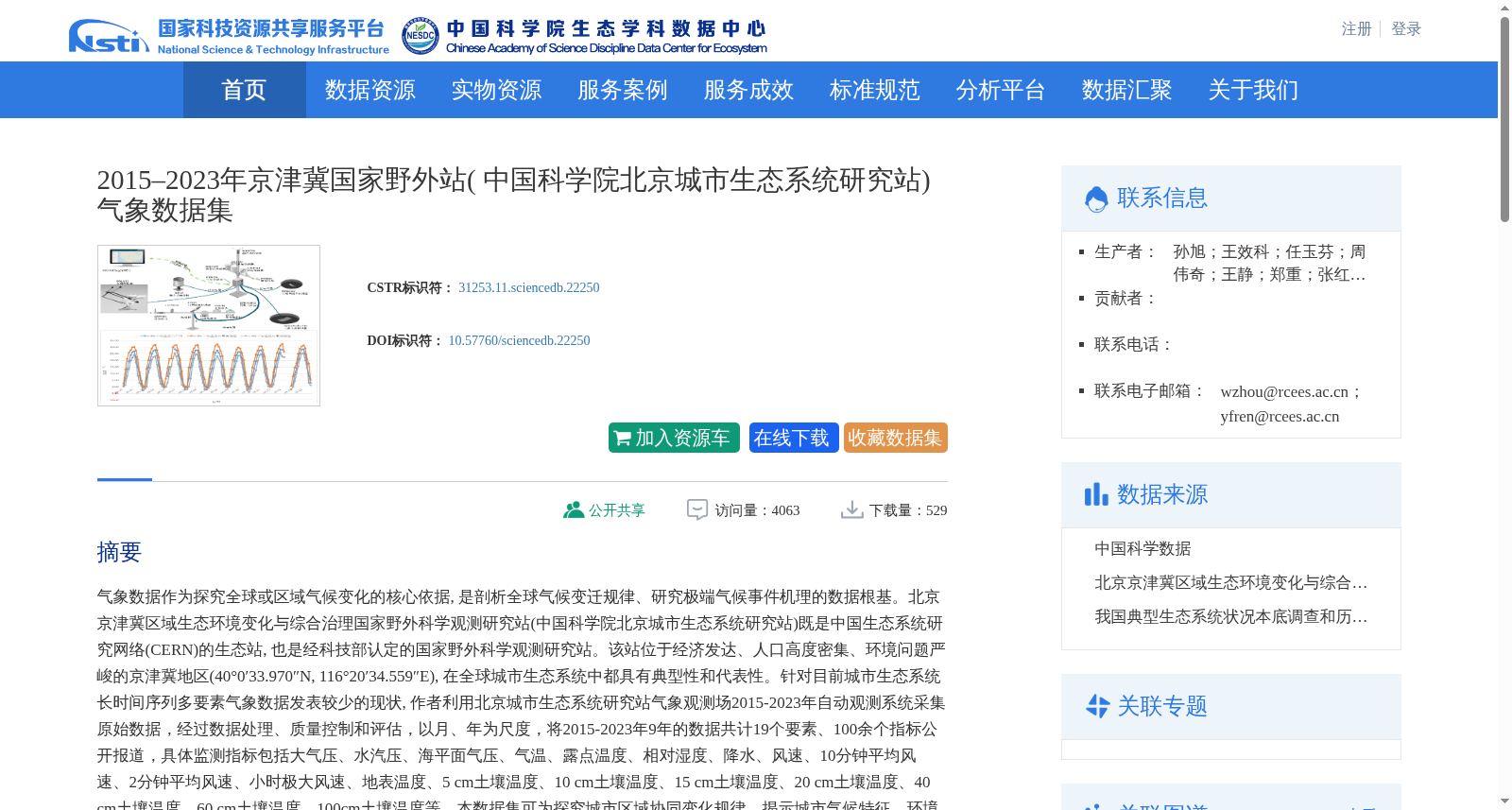Click the 登录 login link

tap(1406, 29)
